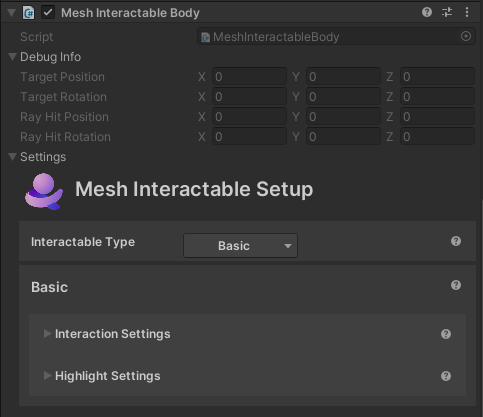Click the Target Rotation label

pos(63,97)
